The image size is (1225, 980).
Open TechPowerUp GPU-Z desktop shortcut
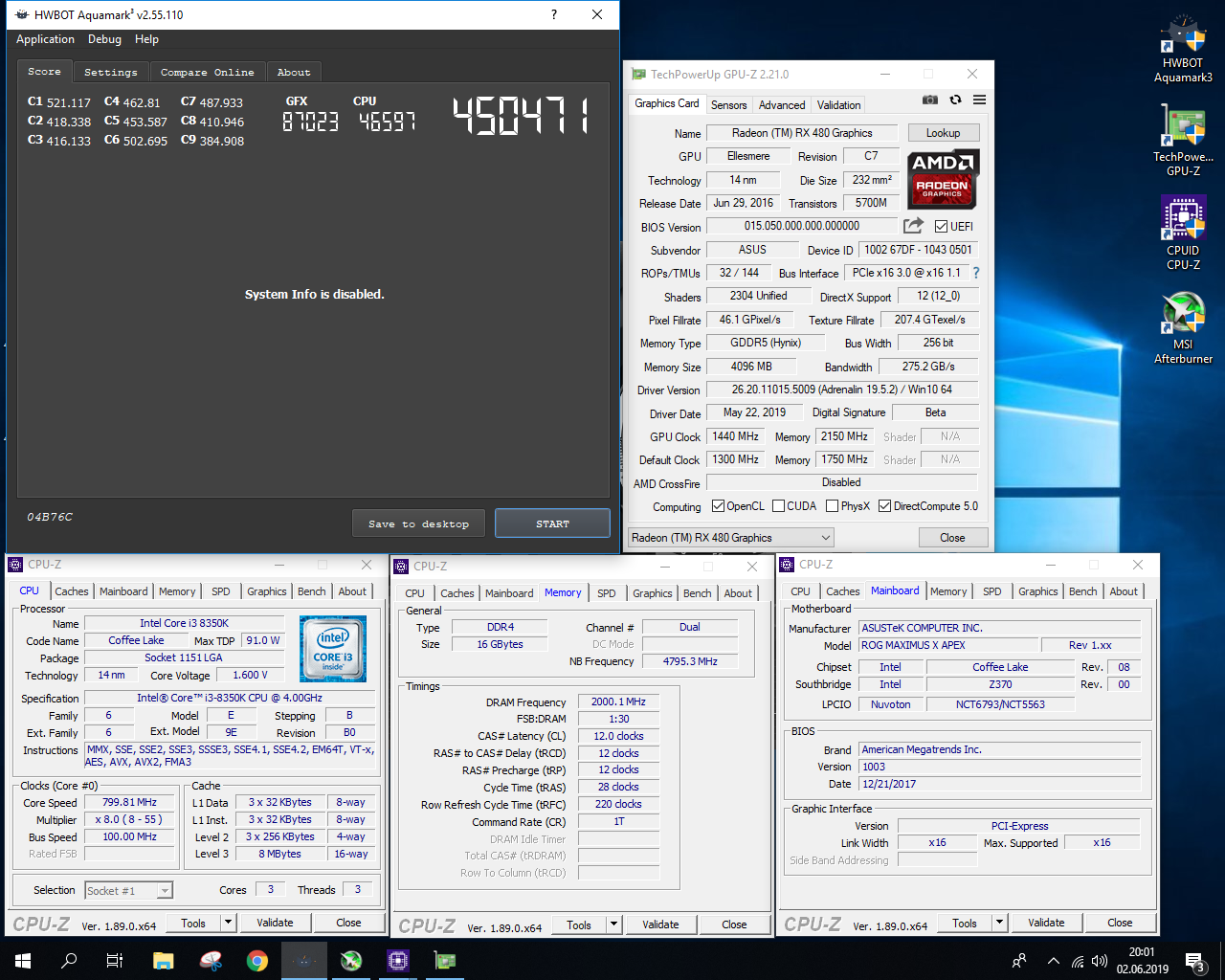pyautogui.click(x=1183, y=141)
